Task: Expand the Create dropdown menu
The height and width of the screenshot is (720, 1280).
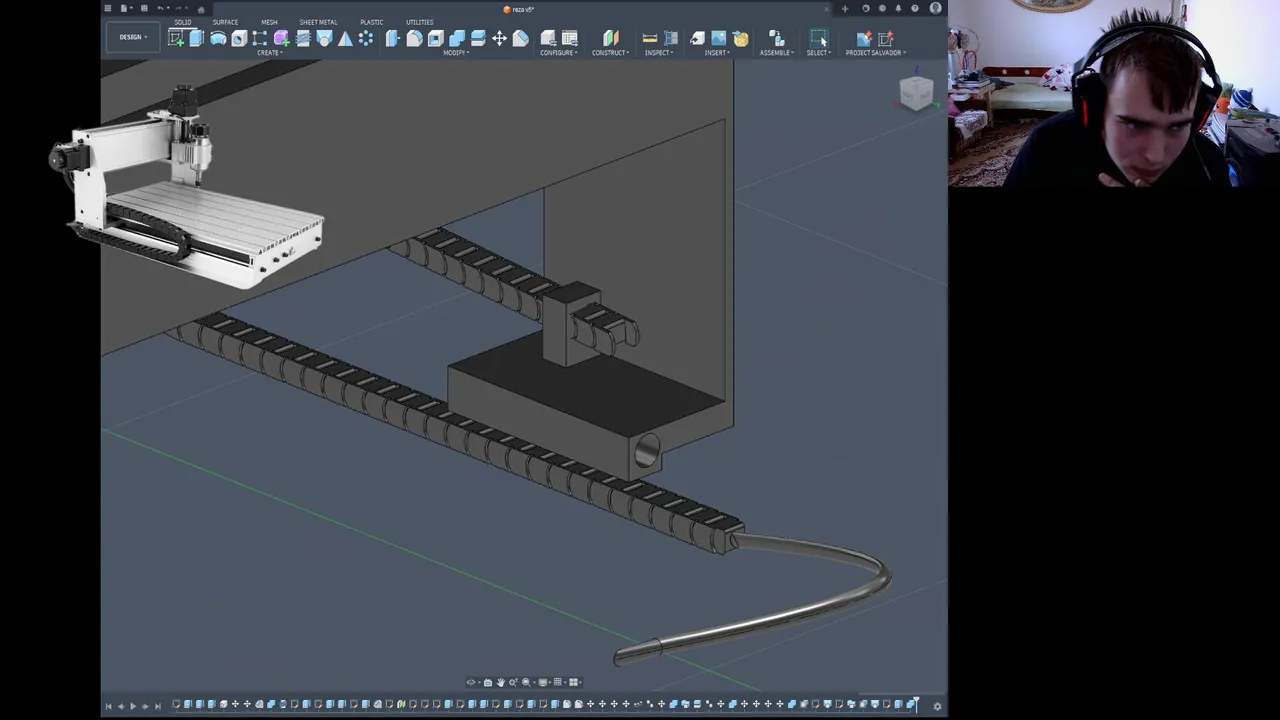Action: point(269,53)
